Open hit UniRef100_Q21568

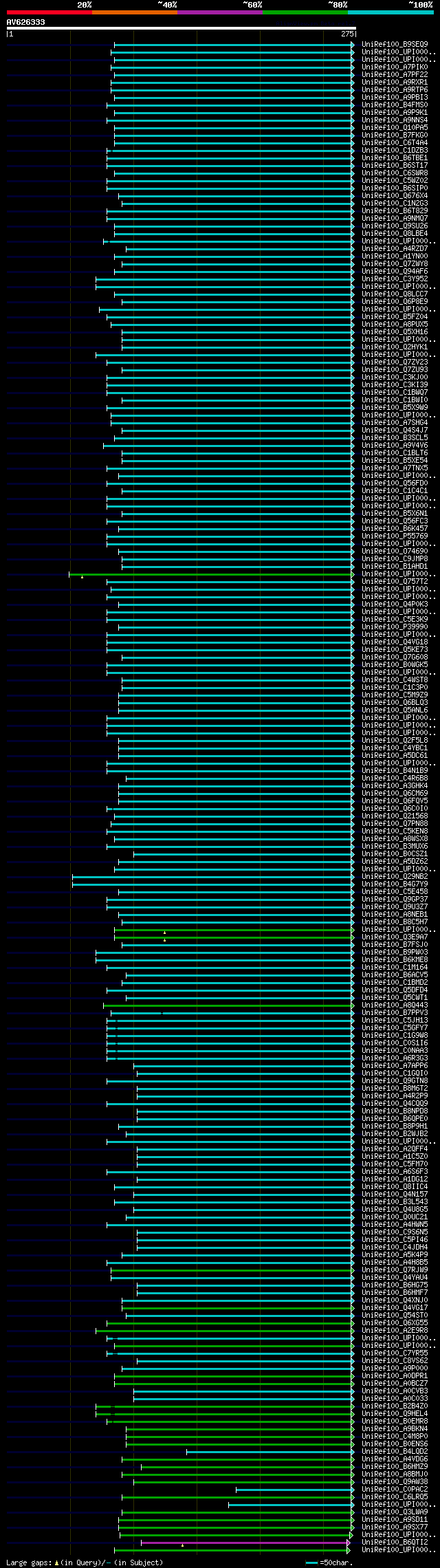coord(395,816)
